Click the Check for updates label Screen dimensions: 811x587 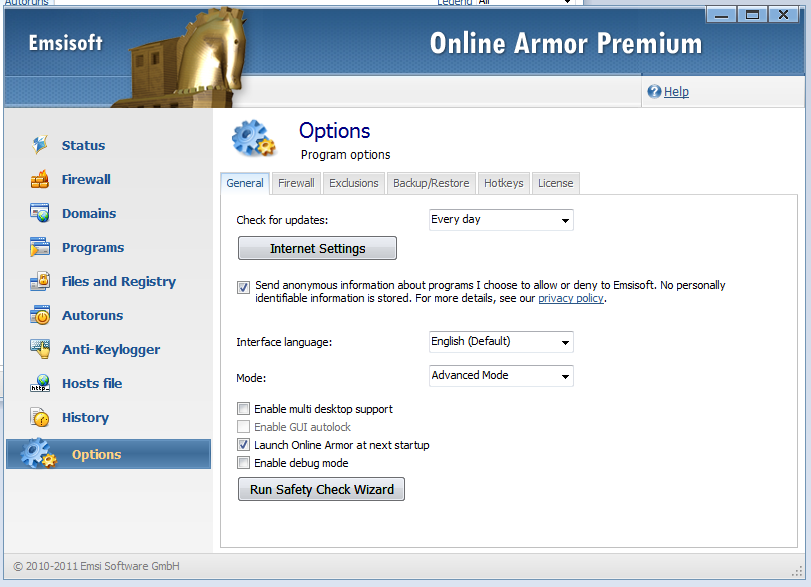(282, 220)
